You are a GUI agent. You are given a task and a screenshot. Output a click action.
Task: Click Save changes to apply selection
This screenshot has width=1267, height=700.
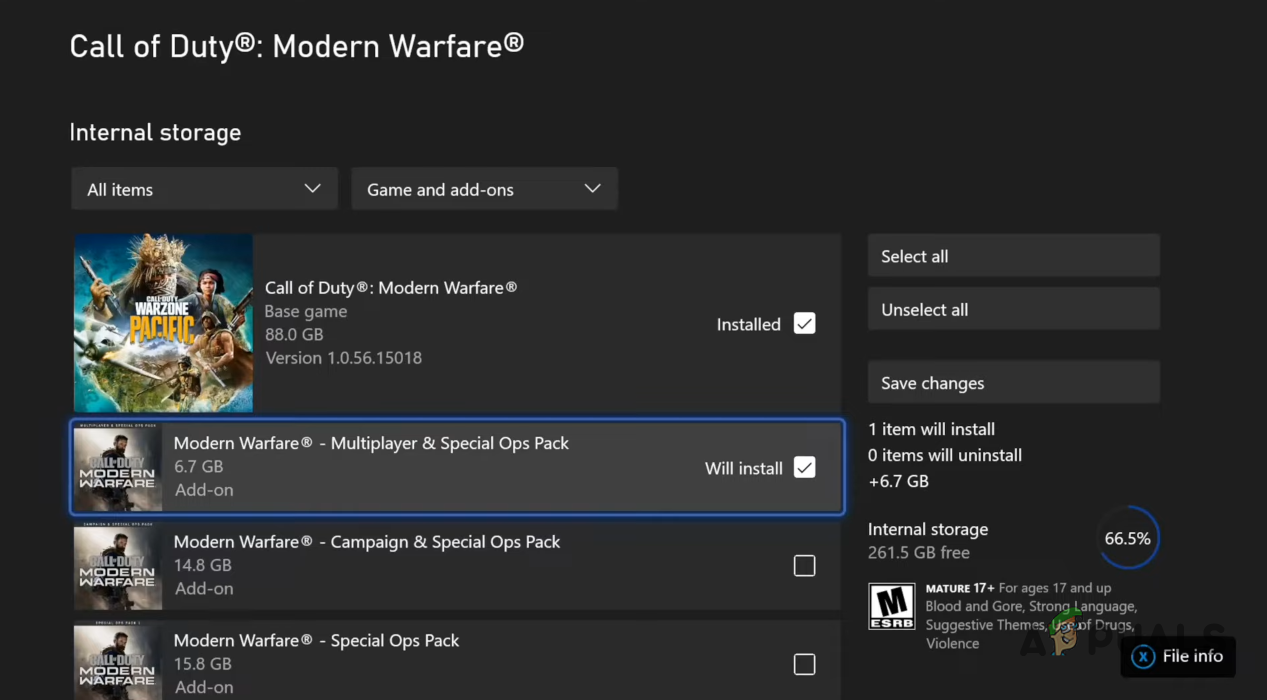point(1013,383)
